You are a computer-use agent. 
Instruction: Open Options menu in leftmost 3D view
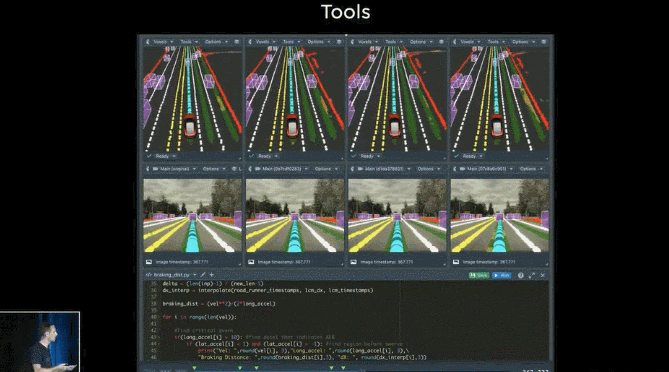(x=216, y=42)
